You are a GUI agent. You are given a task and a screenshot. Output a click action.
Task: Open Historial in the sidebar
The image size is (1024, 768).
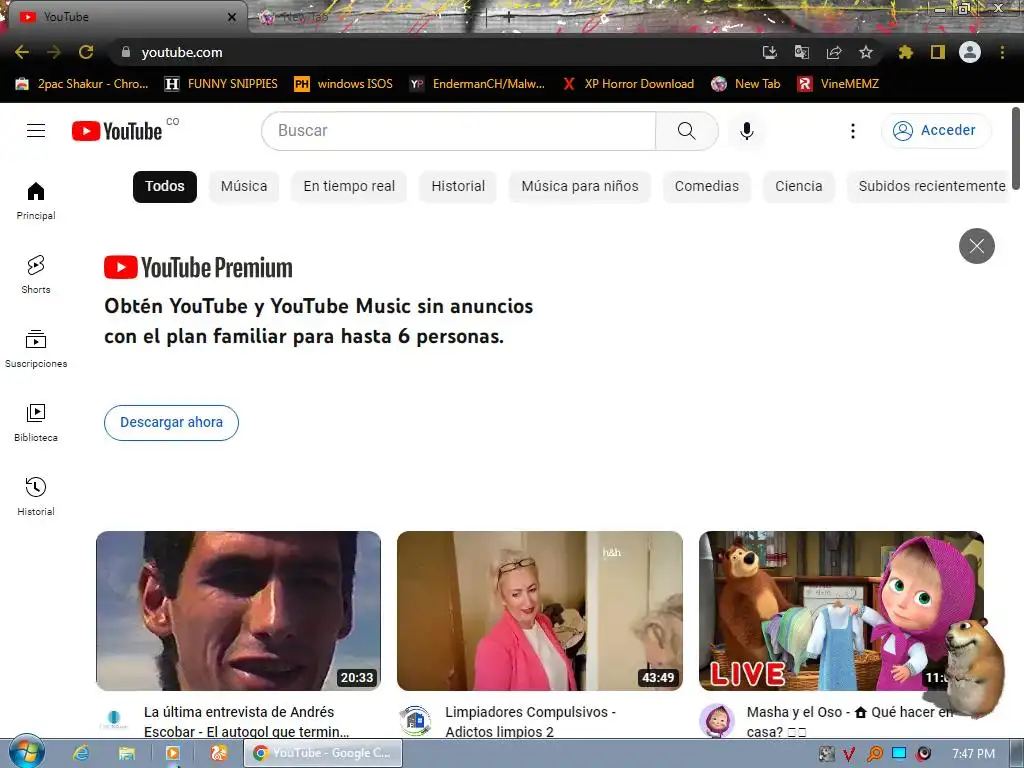click(x=36, y=496)
